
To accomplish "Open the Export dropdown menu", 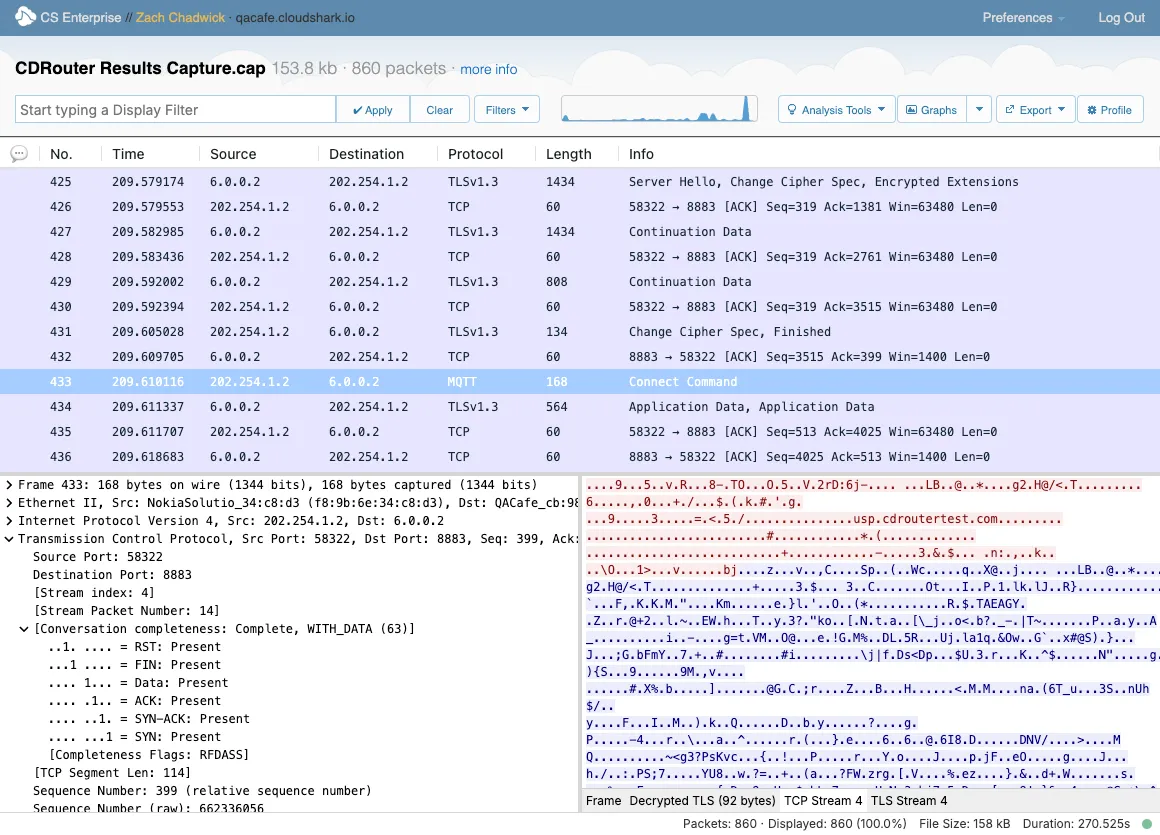I will click(x=1035, y=110).
